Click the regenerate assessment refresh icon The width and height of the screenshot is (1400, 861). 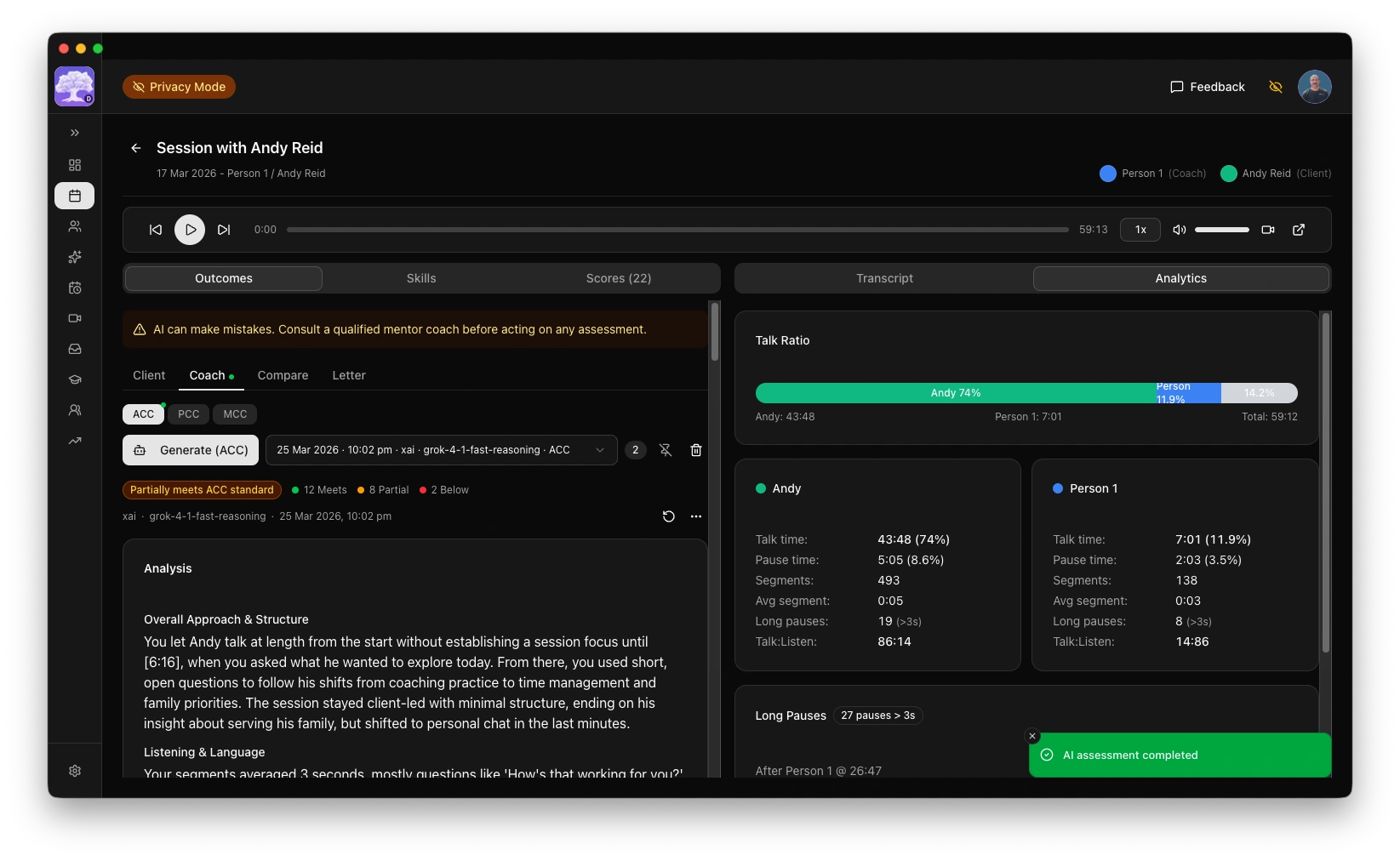(668, 516)
